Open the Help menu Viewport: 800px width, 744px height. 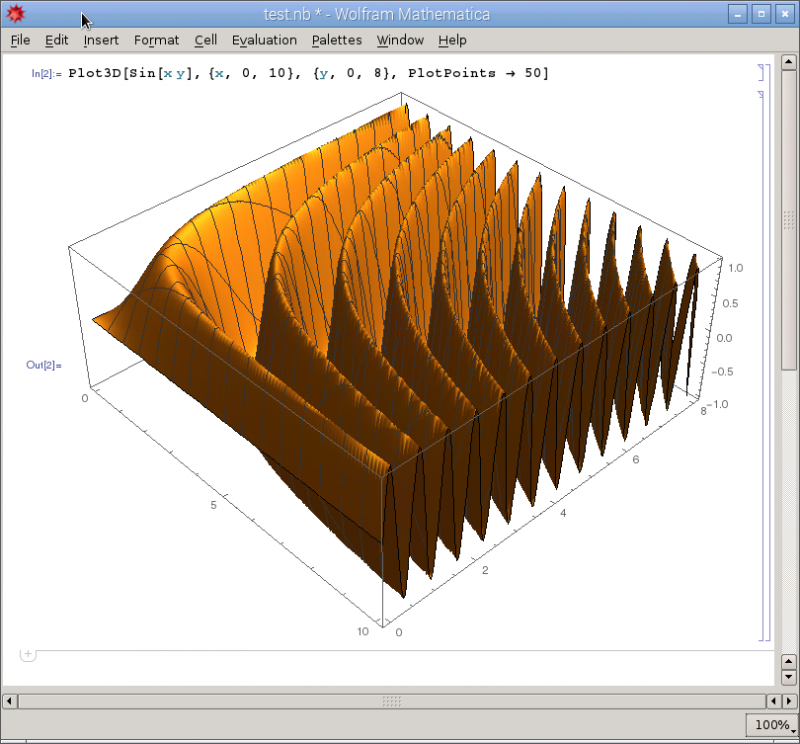click(452, 40)
